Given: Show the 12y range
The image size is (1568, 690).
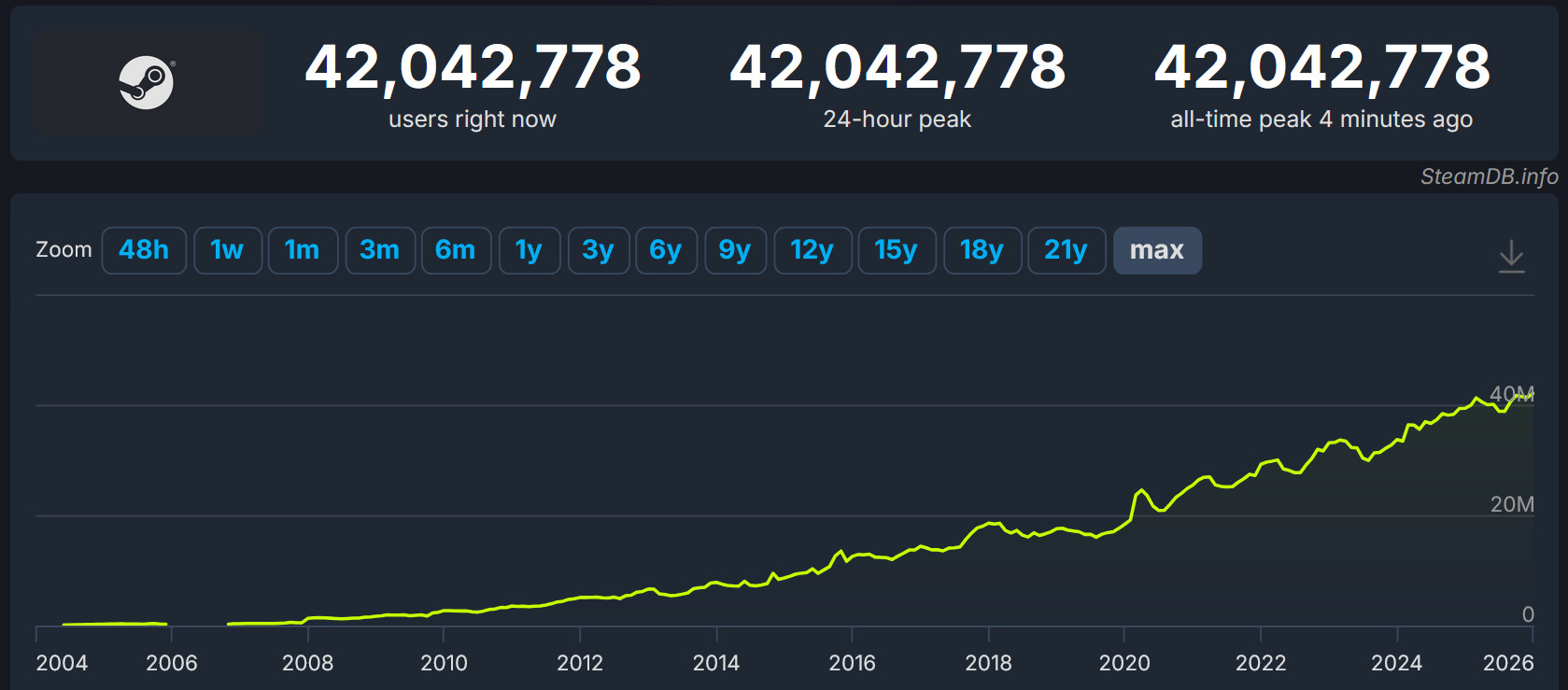Looking at the screenshot, I should [812, 250].
